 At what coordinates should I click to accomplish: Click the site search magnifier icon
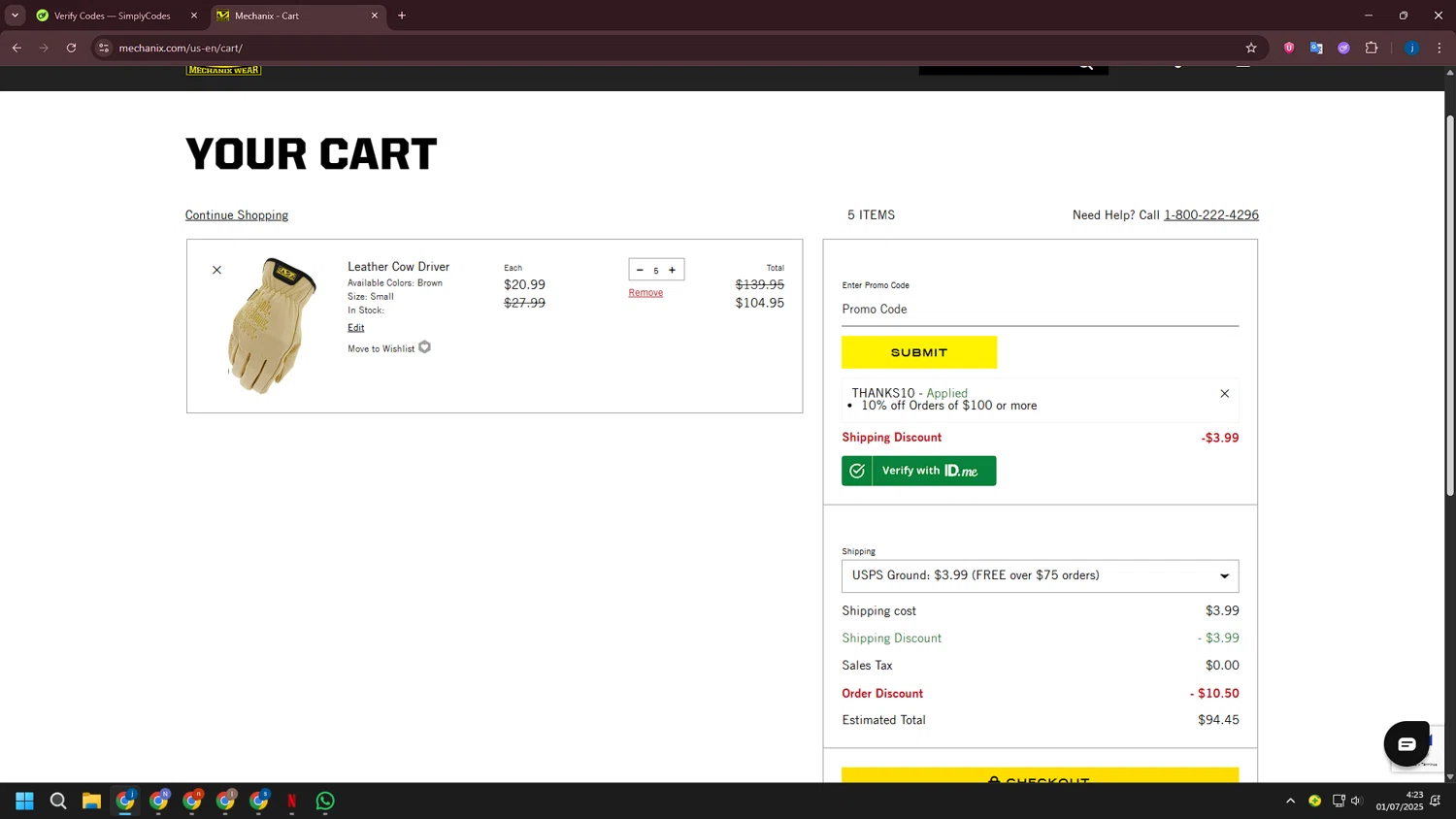(x=1086, y=67)
